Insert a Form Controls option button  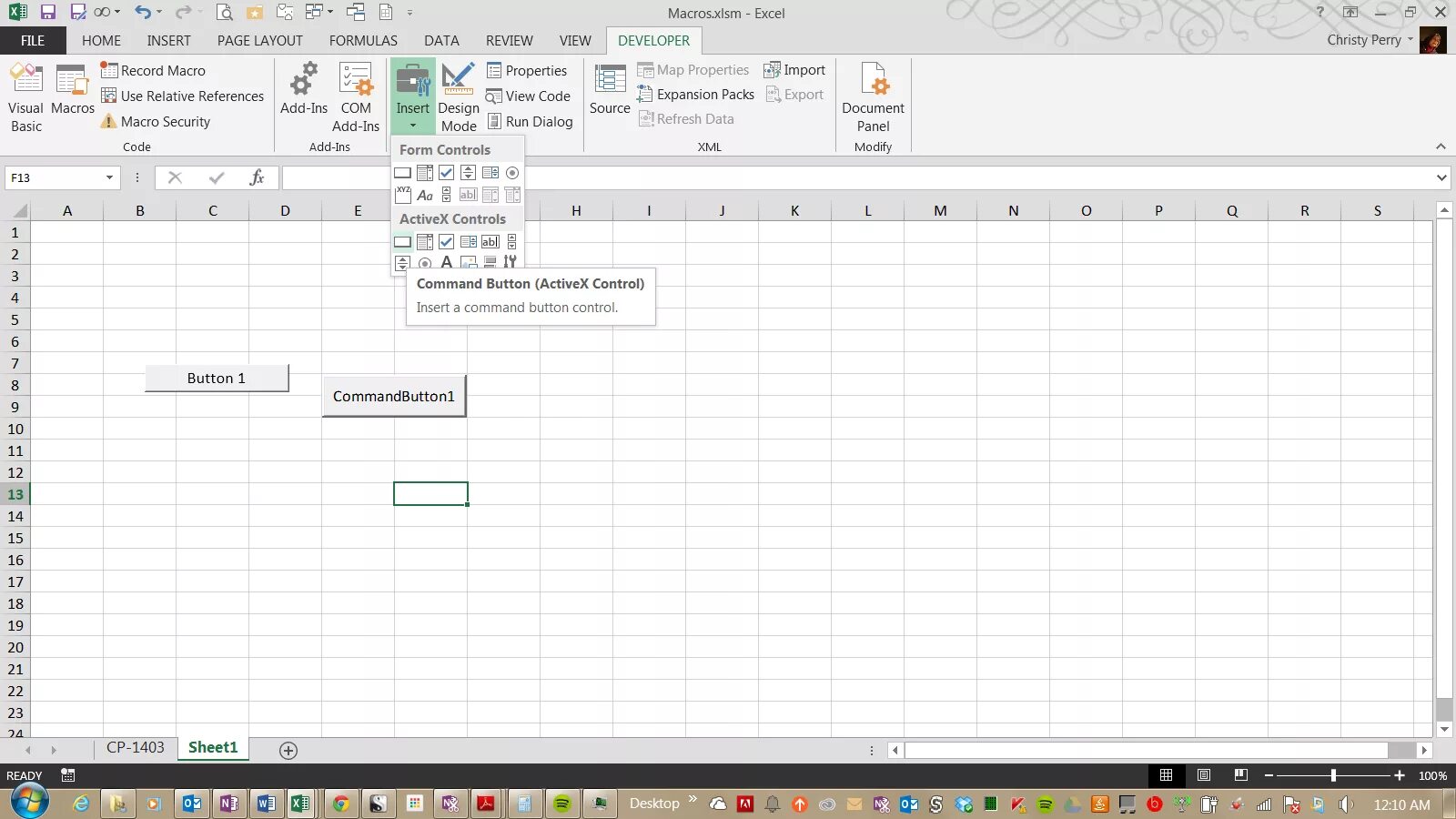pyautogui.click(x=511, y=173)
